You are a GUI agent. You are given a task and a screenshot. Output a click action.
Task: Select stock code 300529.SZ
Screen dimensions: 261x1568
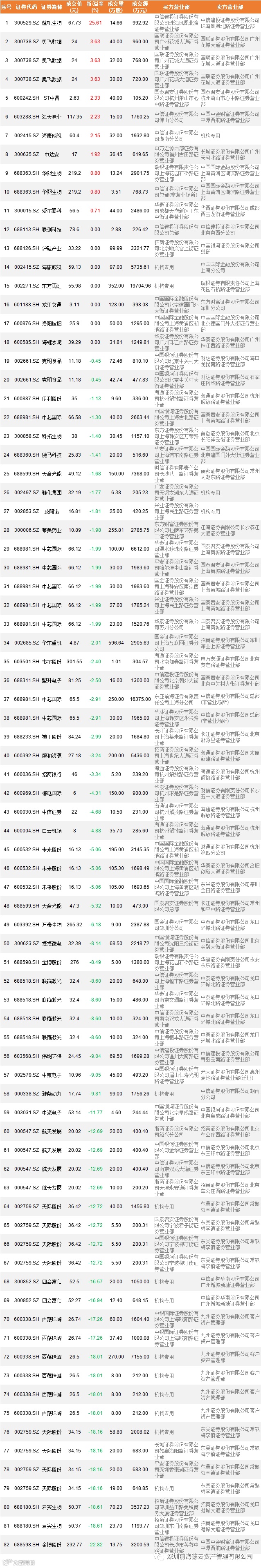[x=27, y=23]
